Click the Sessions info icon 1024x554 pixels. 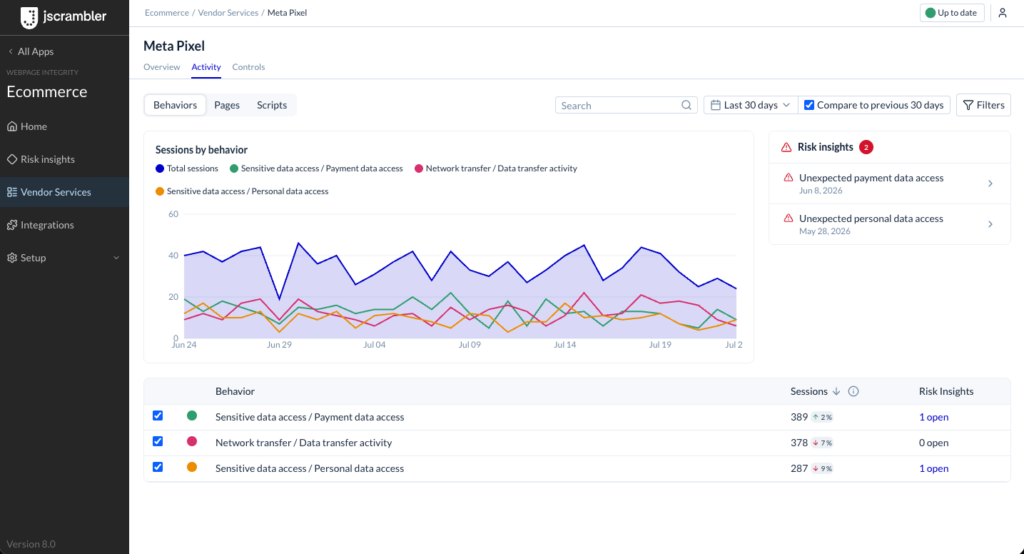853,391
